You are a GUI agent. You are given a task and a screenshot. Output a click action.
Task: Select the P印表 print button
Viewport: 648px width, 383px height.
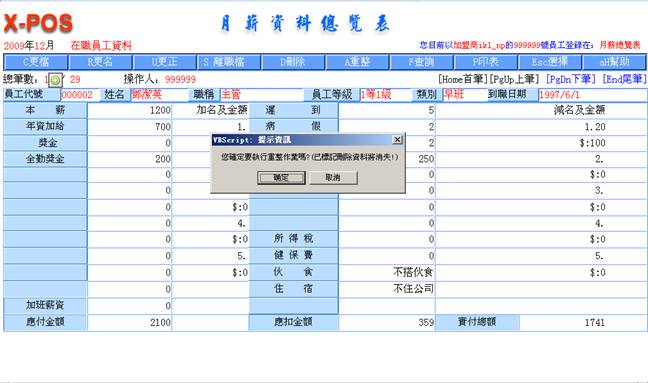pyautogui.click(x=486, y=62)
